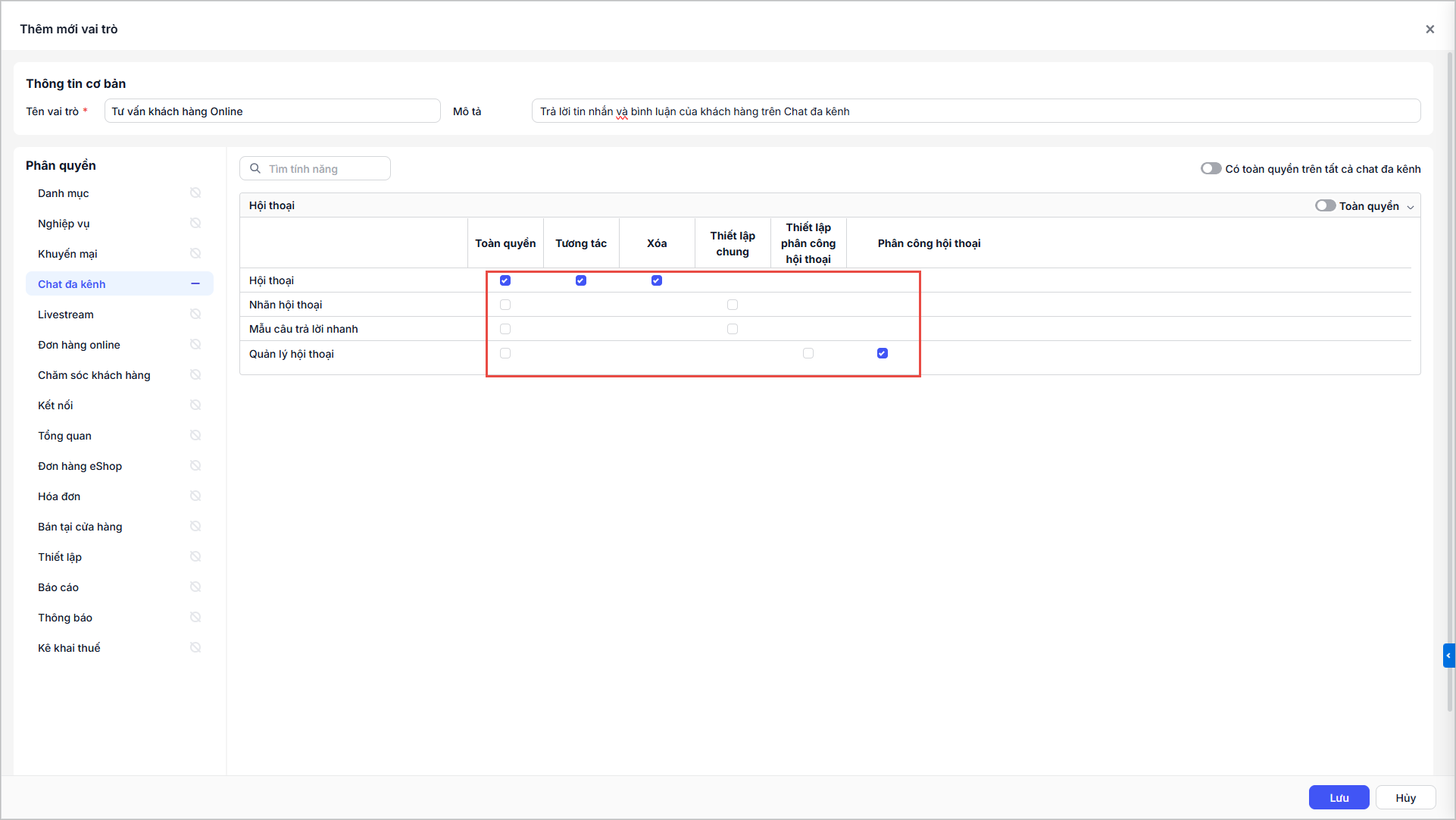Open Đơn hàng eShop permission category

[119, 466]
